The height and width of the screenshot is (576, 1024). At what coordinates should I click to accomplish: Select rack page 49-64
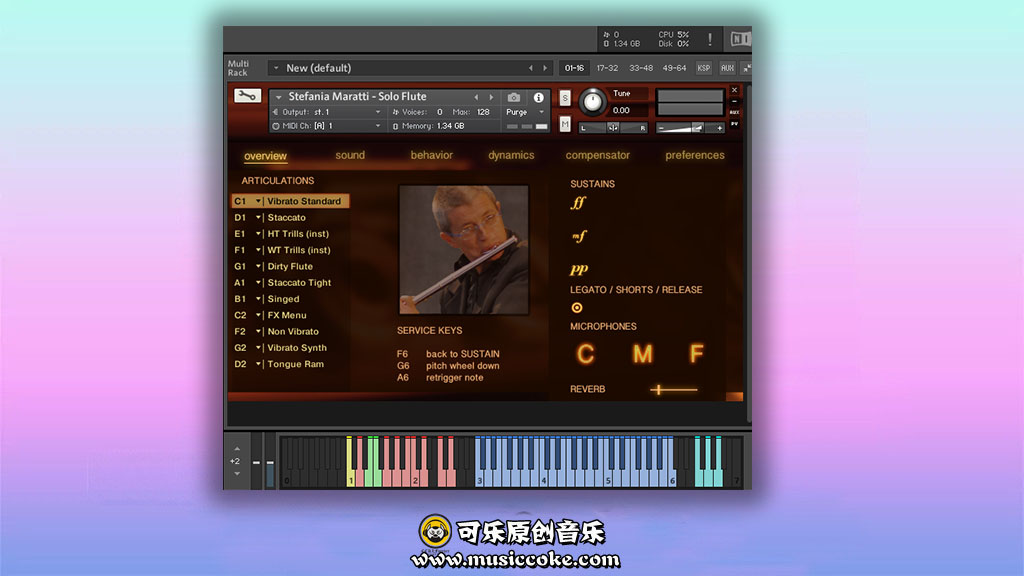click(x=674, y=68)
